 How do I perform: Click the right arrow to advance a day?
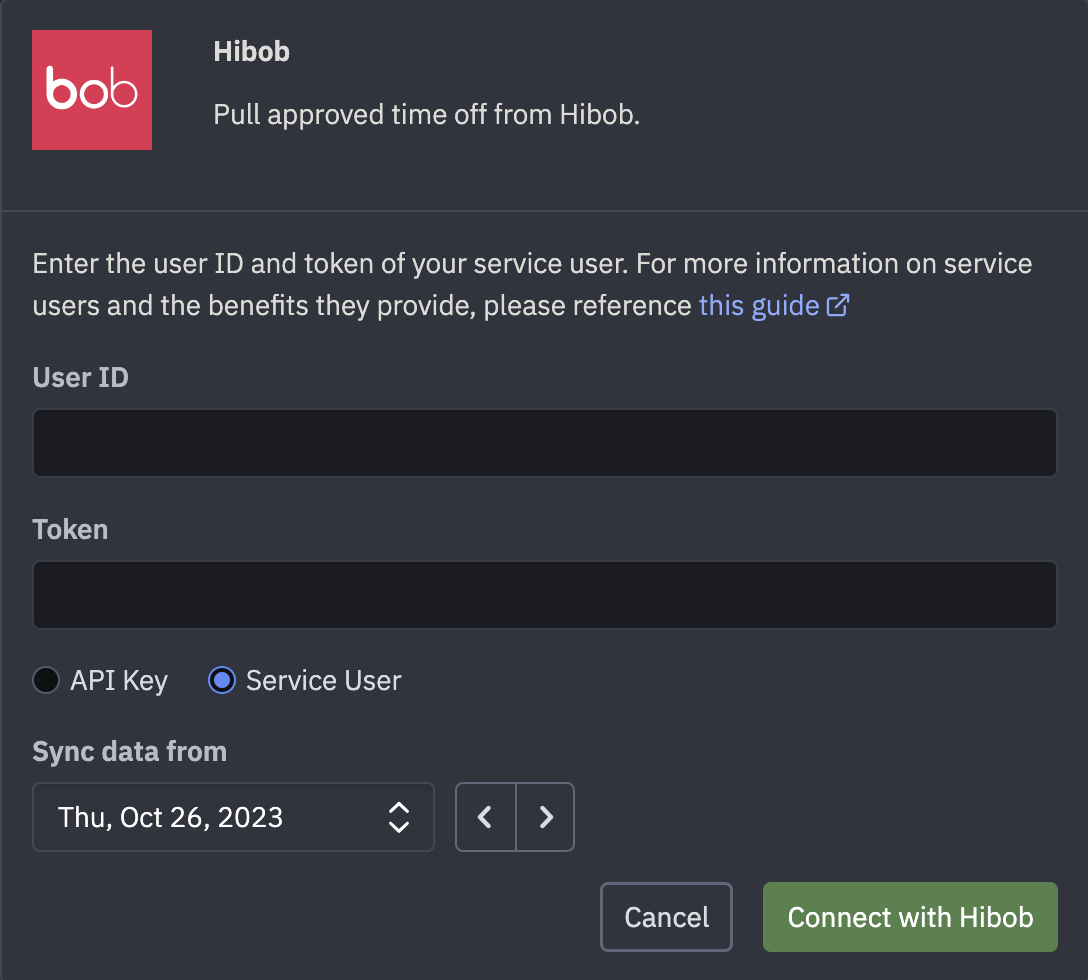pyautogui.click(x=545, y=817)
